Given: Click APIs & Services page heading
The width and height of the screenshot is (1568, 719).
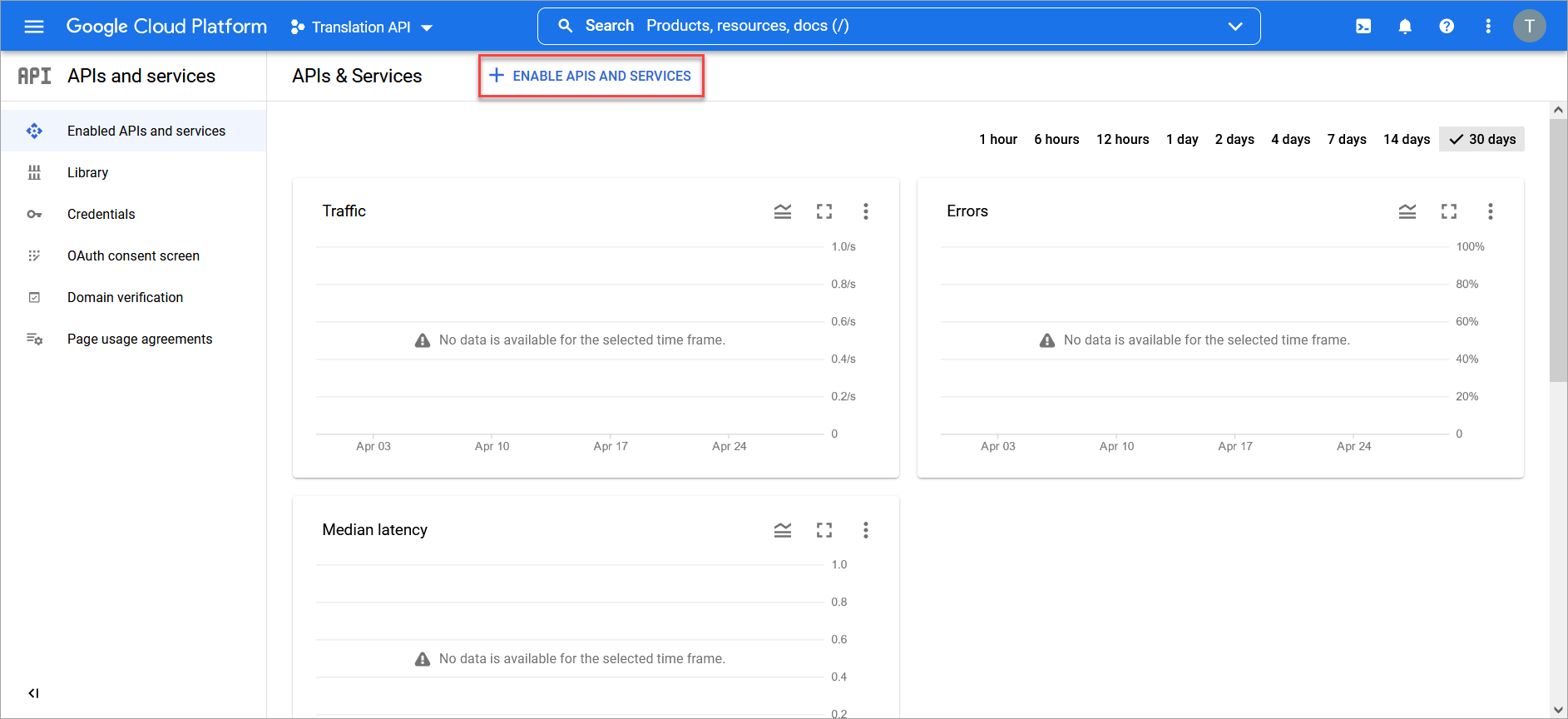Looking at the screenshot, I should (357, 76).
